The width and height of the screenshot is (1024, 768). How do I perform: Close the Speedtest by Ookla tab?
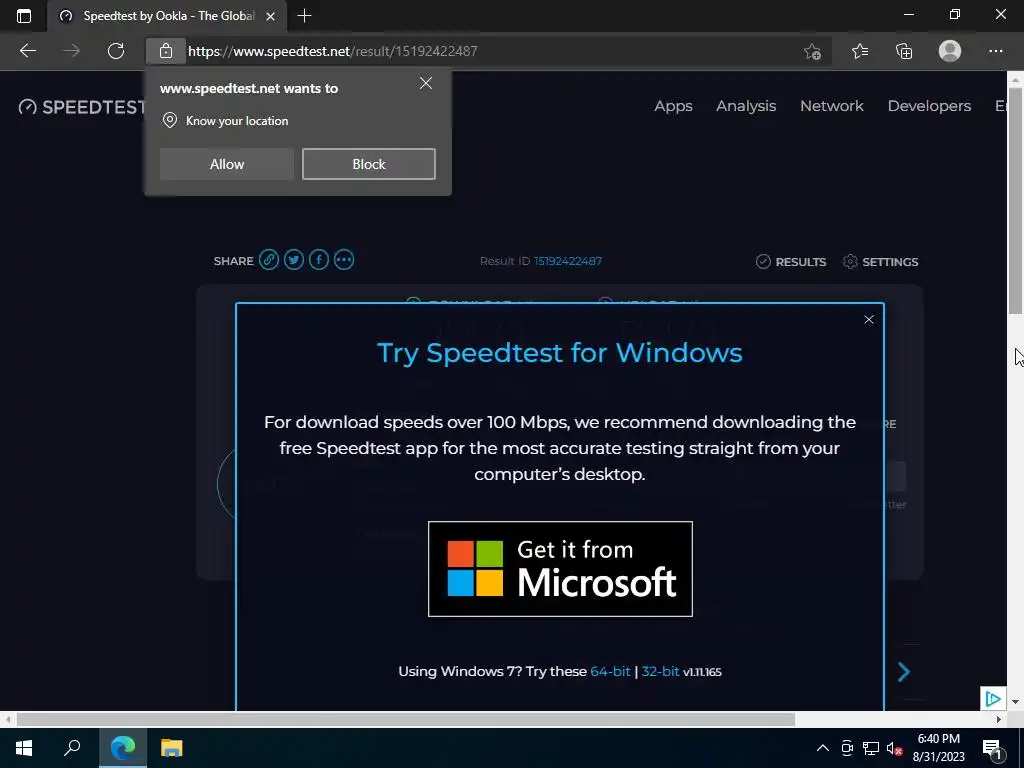click(270, 16)
